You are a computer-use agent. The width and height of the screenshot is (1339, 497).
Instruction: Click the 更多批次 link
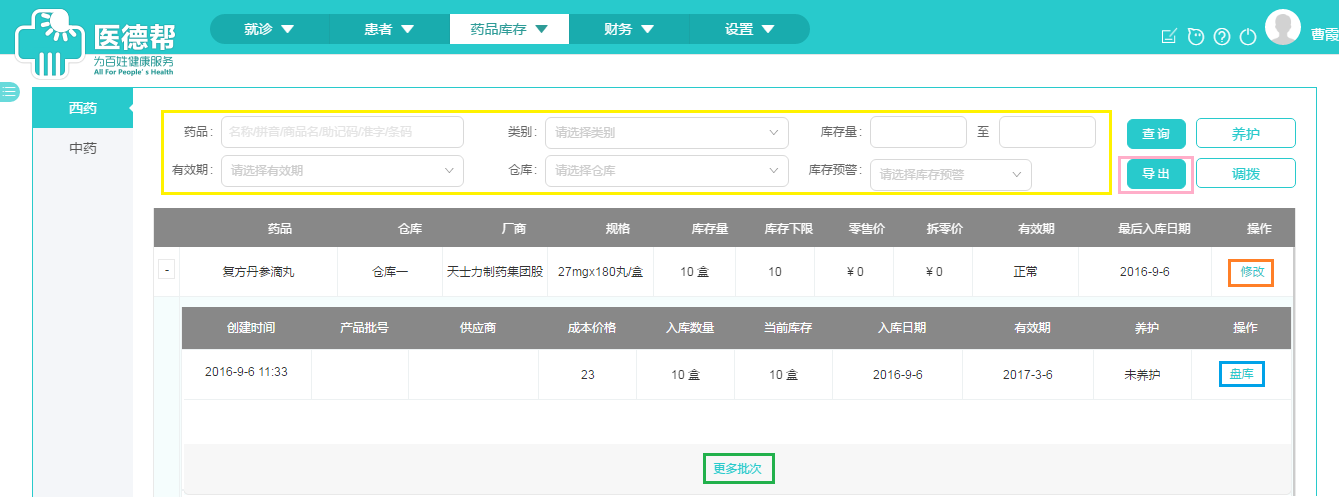pyautogui.click(x=739, y=468)
